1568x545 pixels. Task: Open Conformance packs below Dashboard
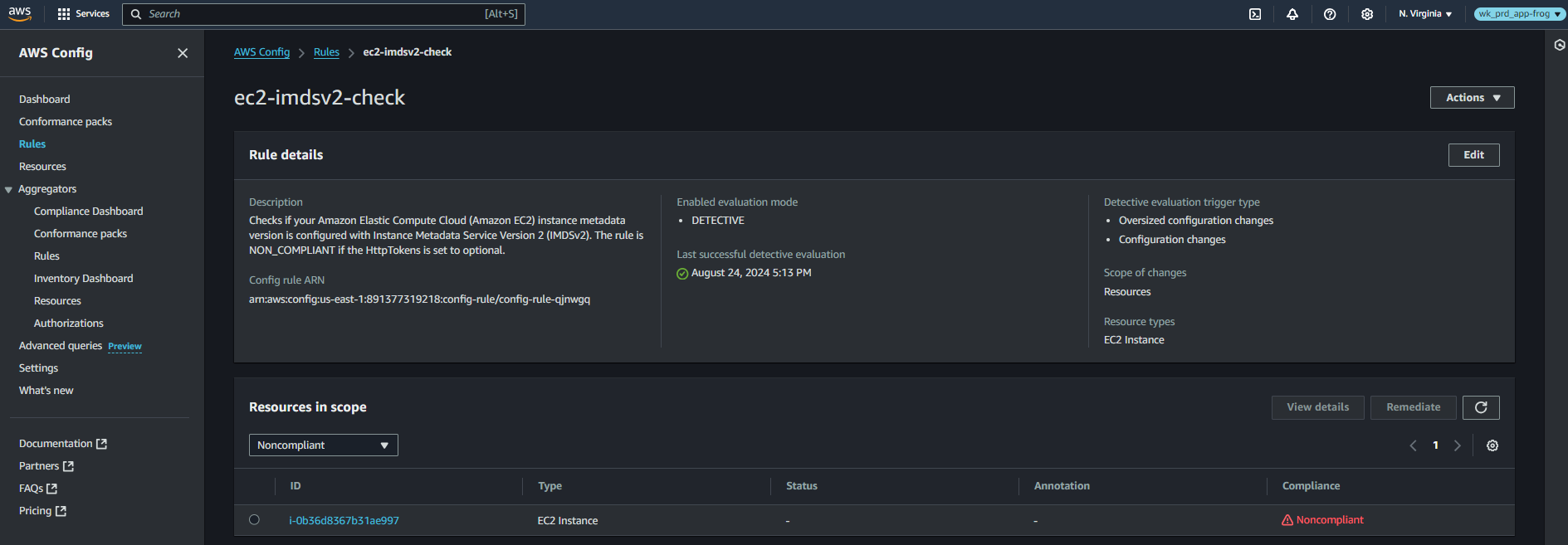pos(66,122)
